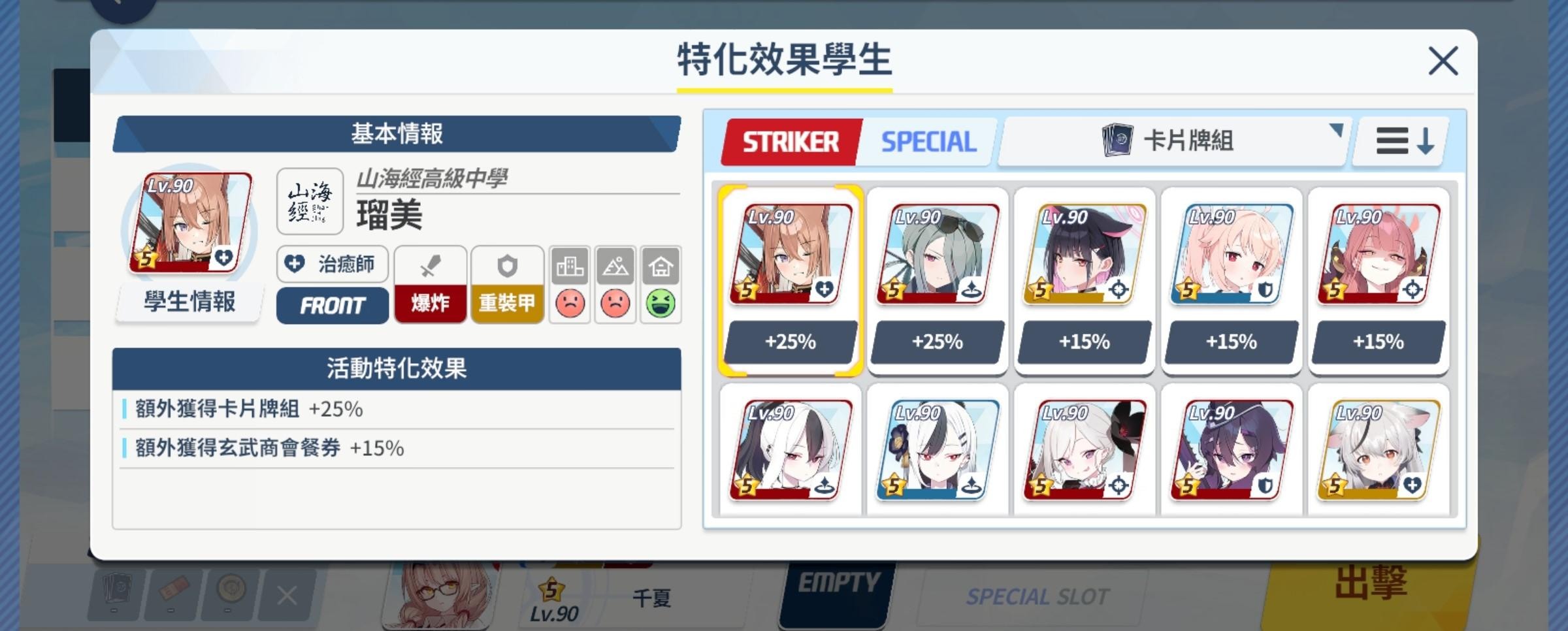Select purple-haired student in bottom row
This screenshot has height=631, width=1568.
pos(1232,451)
